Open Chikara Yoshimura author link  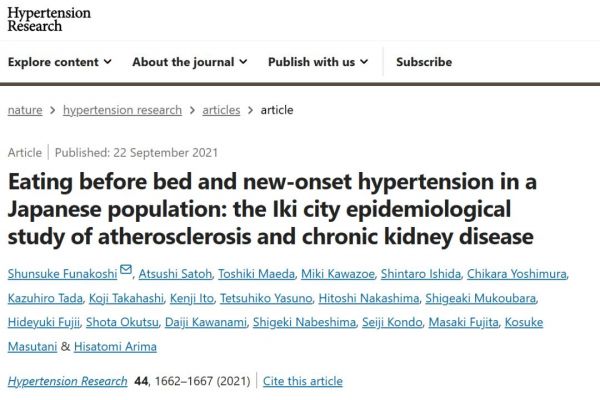[517, 274]
